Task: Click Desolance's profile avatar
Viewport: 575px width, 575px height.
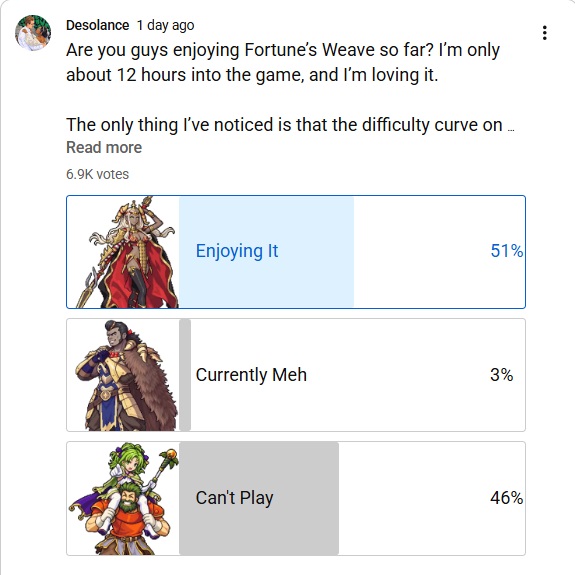Action: click(x=33, y=33)
